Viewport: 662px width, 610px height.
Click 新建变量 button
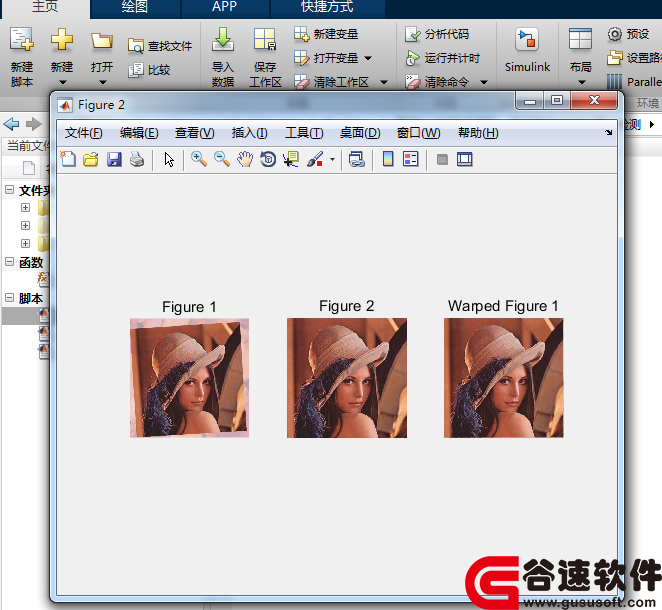(326, 34)
